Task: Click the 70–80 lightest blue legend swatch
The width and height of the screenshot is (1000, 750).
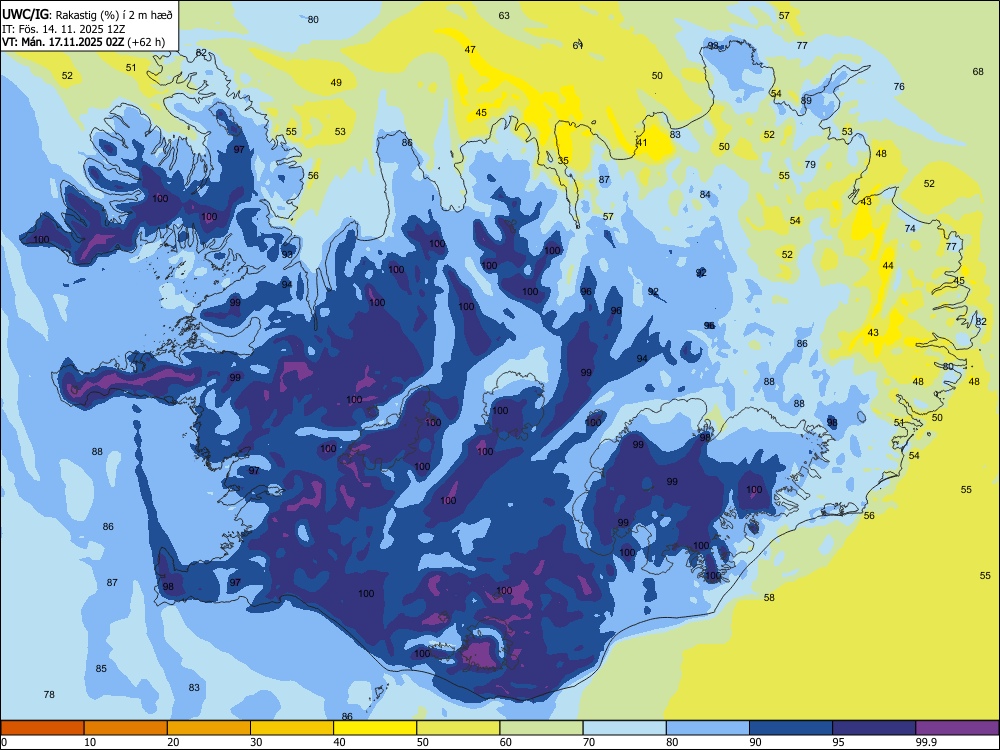Action: point(624,728)
